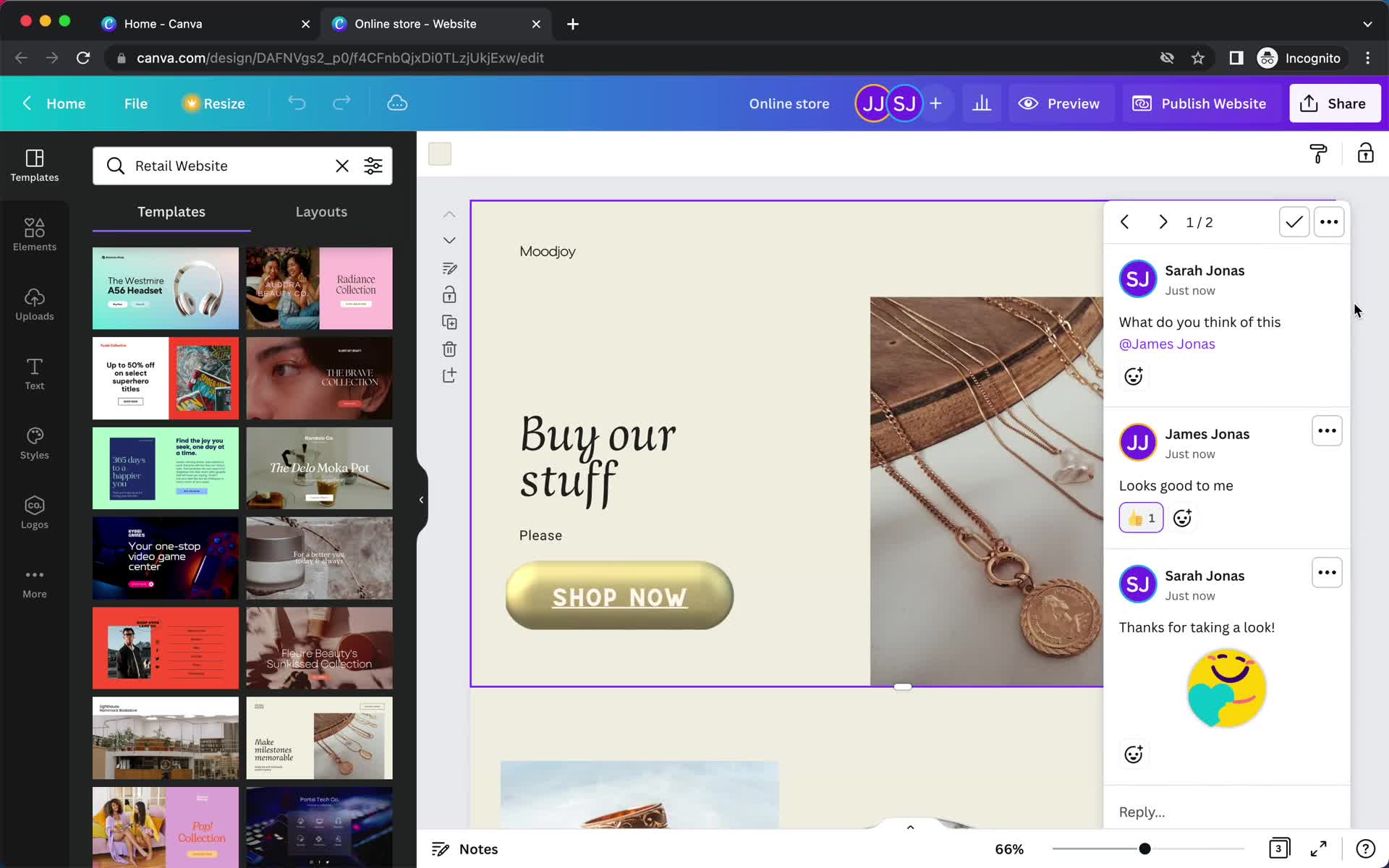
Task: Click the emoji reaction icon below Sarah's comment
Action: pyautogui.click(x=1133, y=376)
